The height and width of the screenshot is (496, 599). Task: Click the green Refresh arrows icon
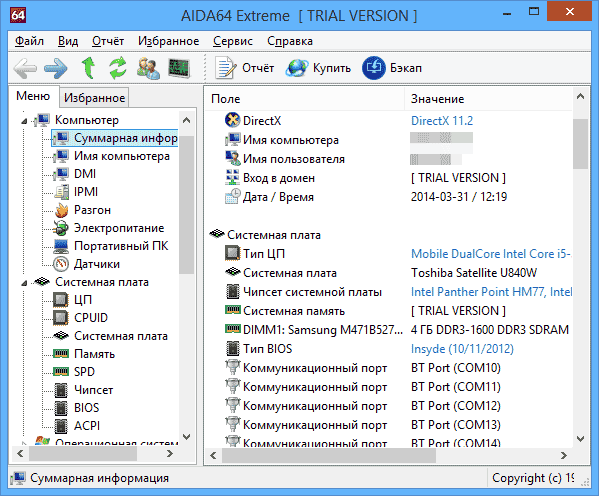pos(118,68)
